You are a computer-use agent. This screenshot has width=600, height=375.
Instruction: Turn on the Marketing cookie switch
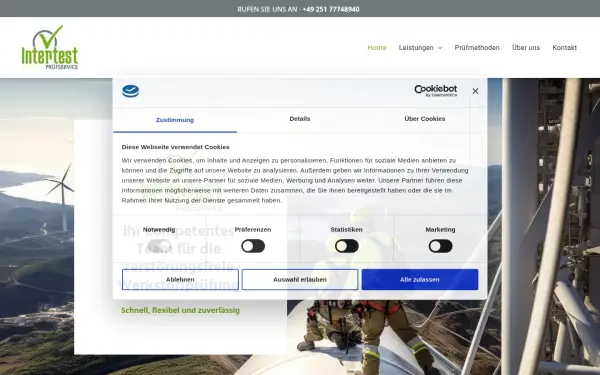click(x=440, y=246)
